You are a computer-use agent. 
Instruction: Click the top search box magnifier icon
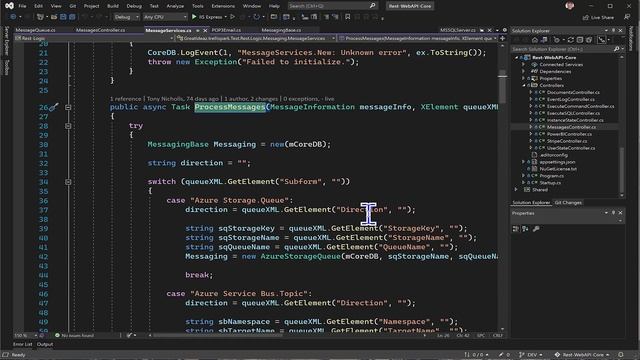[372, 6]
